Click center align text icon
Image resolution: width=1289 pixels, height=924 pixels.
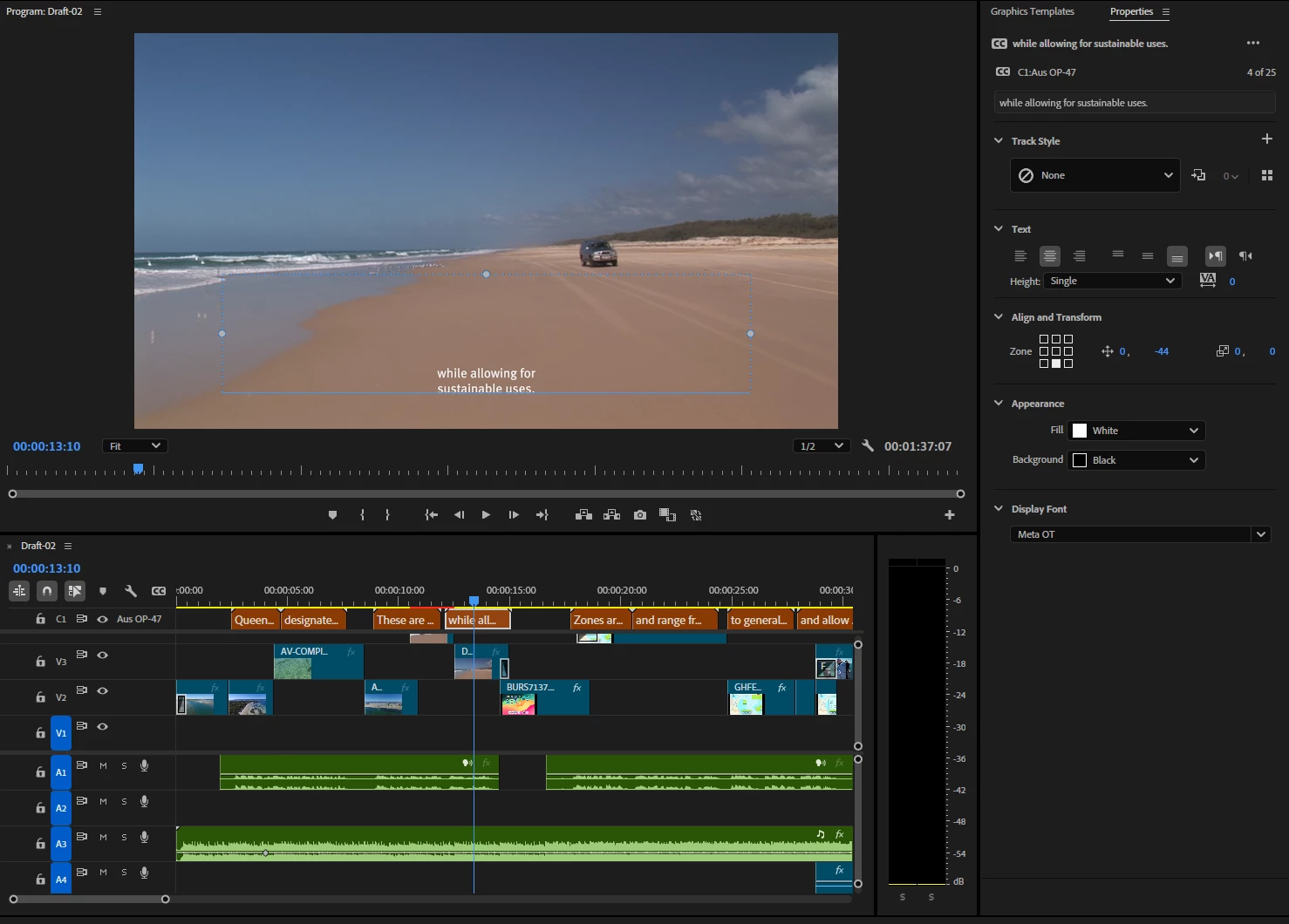click(x=1049, y=256)
